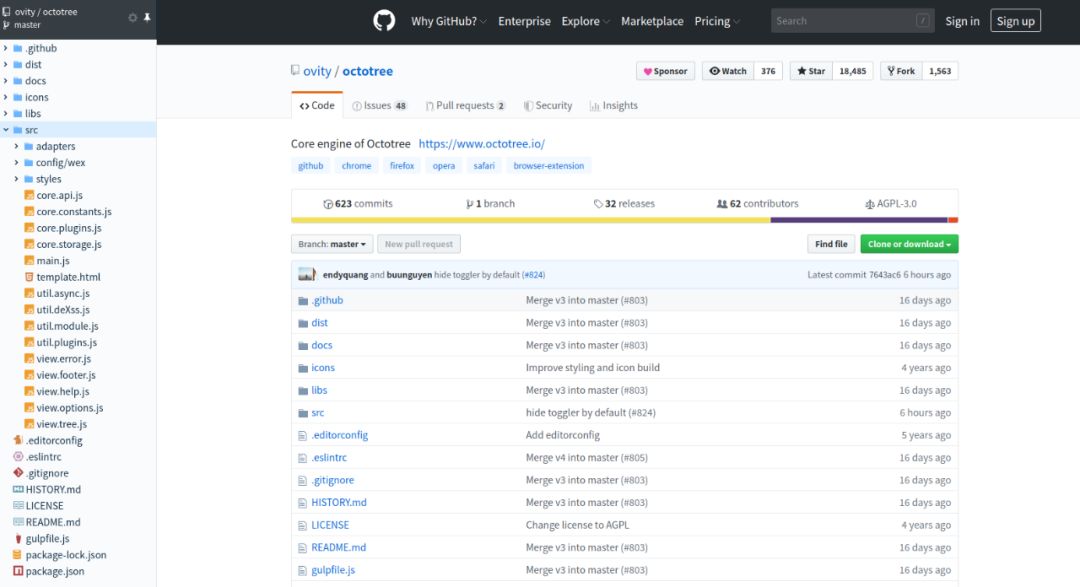Screen dimensions: 1080x587
Task: Click the browser-extension topic tag
Action: (x=548, y=166)
